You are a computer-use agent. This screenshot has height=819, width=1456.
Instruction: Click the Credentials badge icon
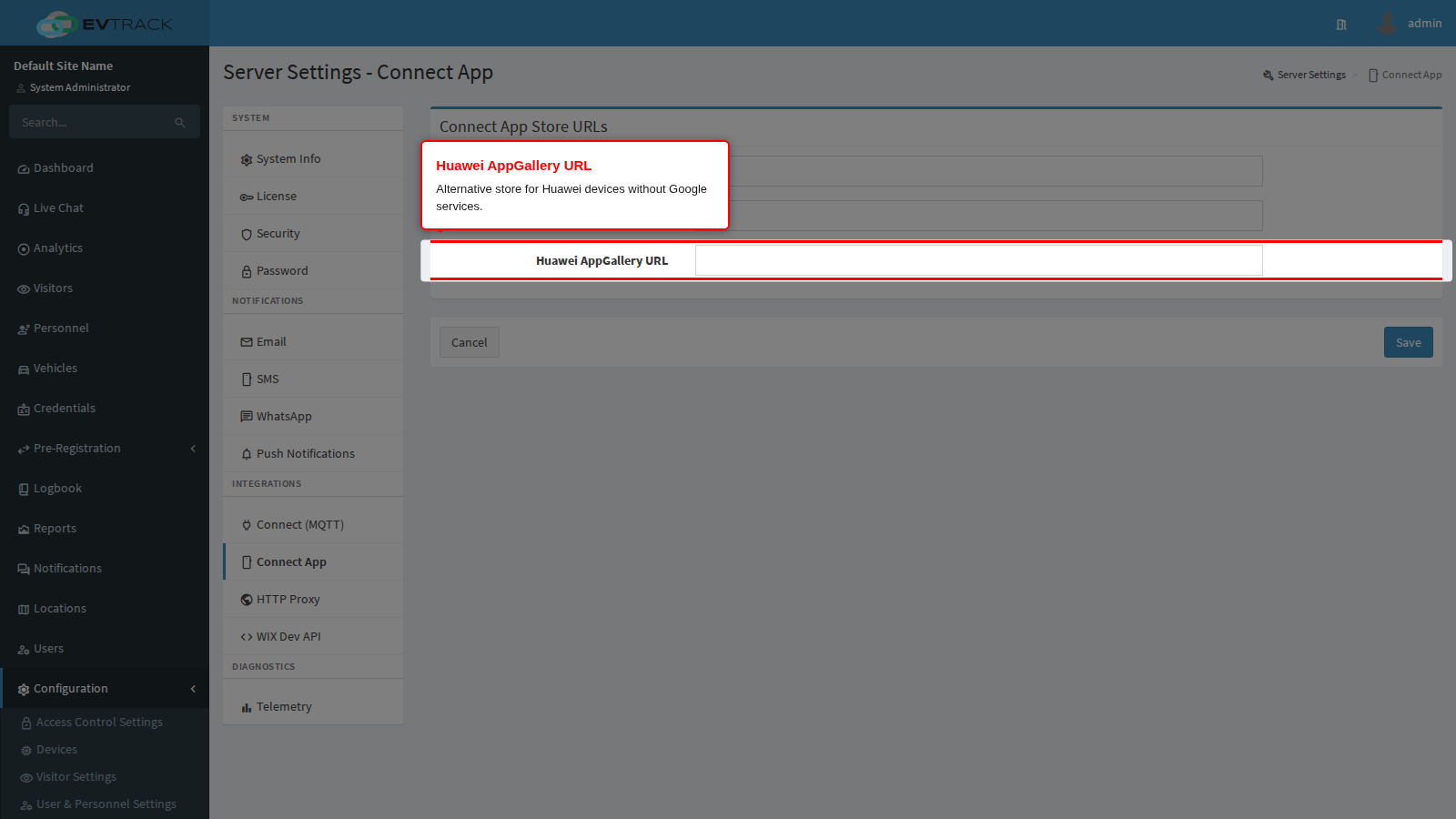point(24,409)
